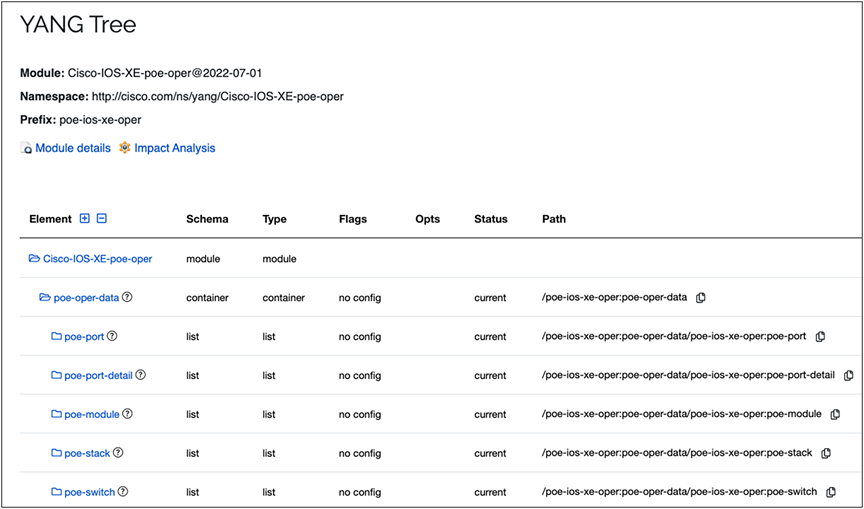The height and width of the screenshot is (509, 864).
Task: Click the 'no config' flag for poe-stack
Action: [x=360, y=453]
